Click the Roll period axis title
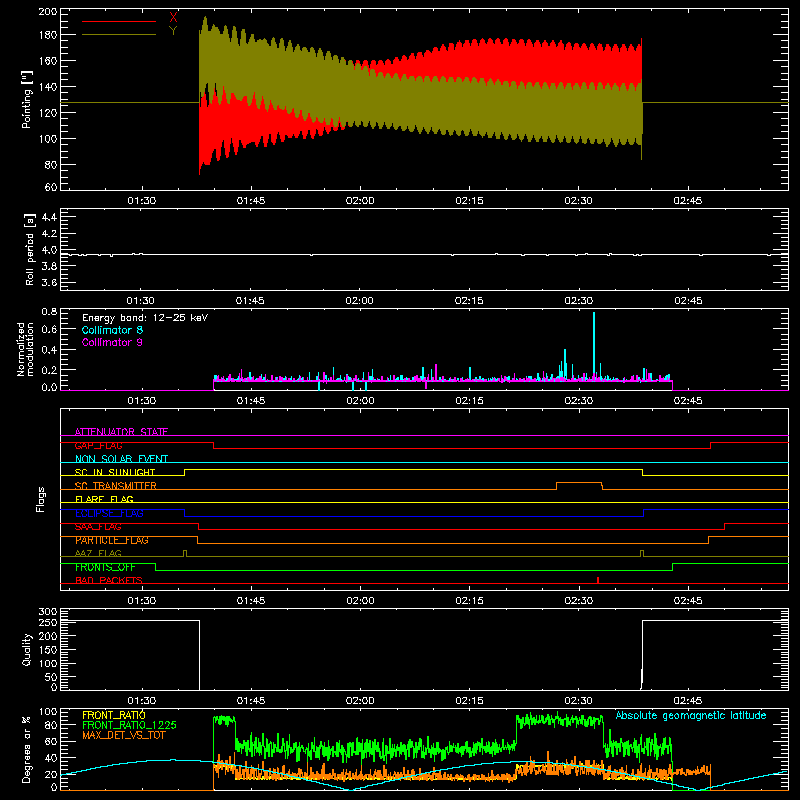Image resolution: width=800 pixels, height=800 pixels. 29,249
